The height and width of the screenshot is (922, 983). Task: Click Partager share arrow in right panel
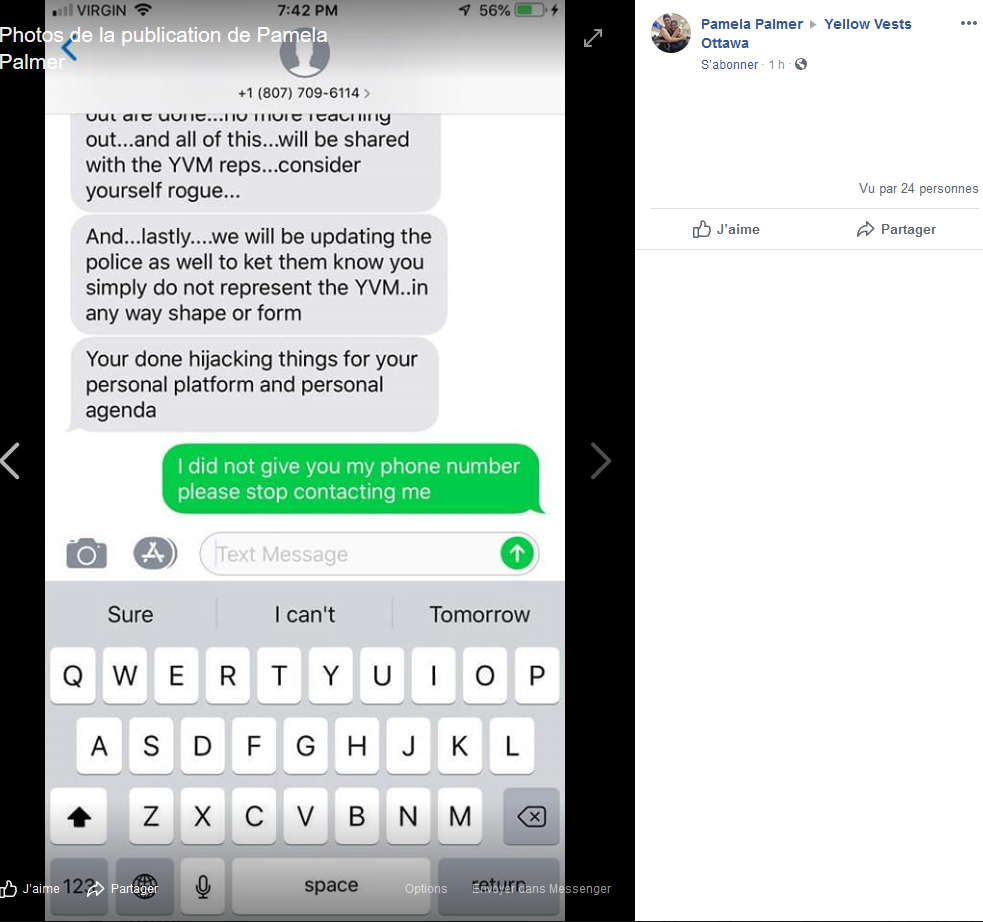896,229
